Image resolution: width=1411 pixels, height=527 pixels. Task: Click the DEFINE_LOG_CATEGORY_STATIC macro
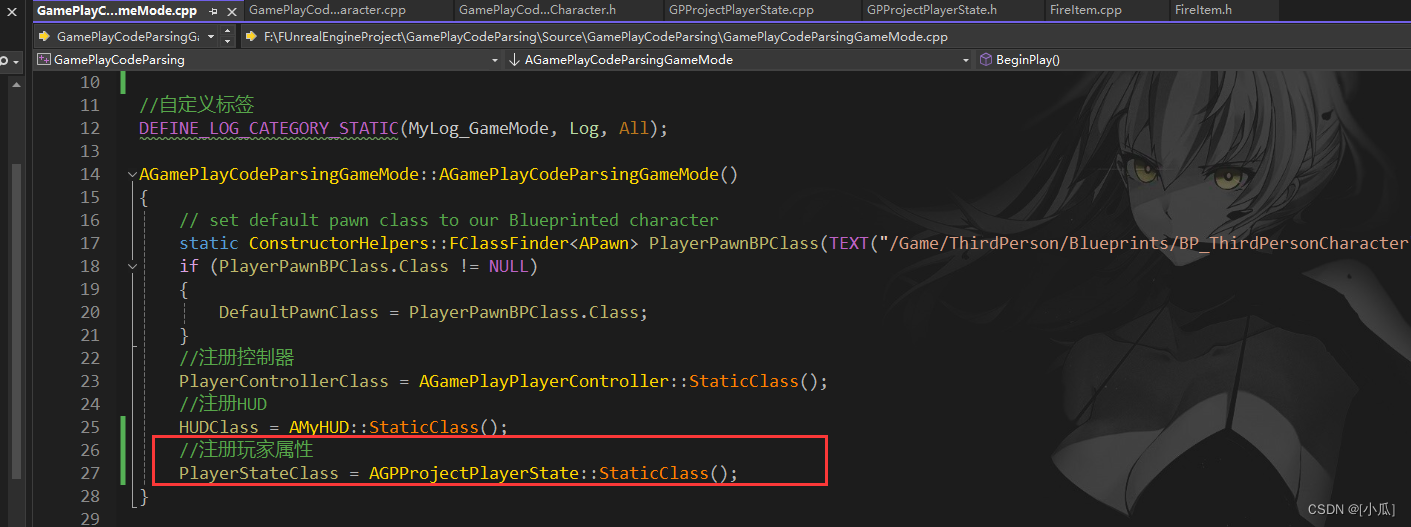pos(269,128)
